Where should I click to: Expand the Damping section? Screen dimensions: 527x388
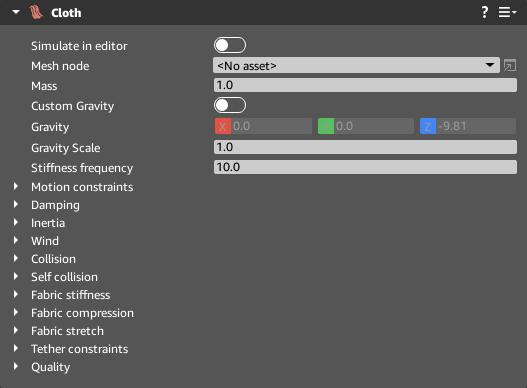[x=16, y=204]
